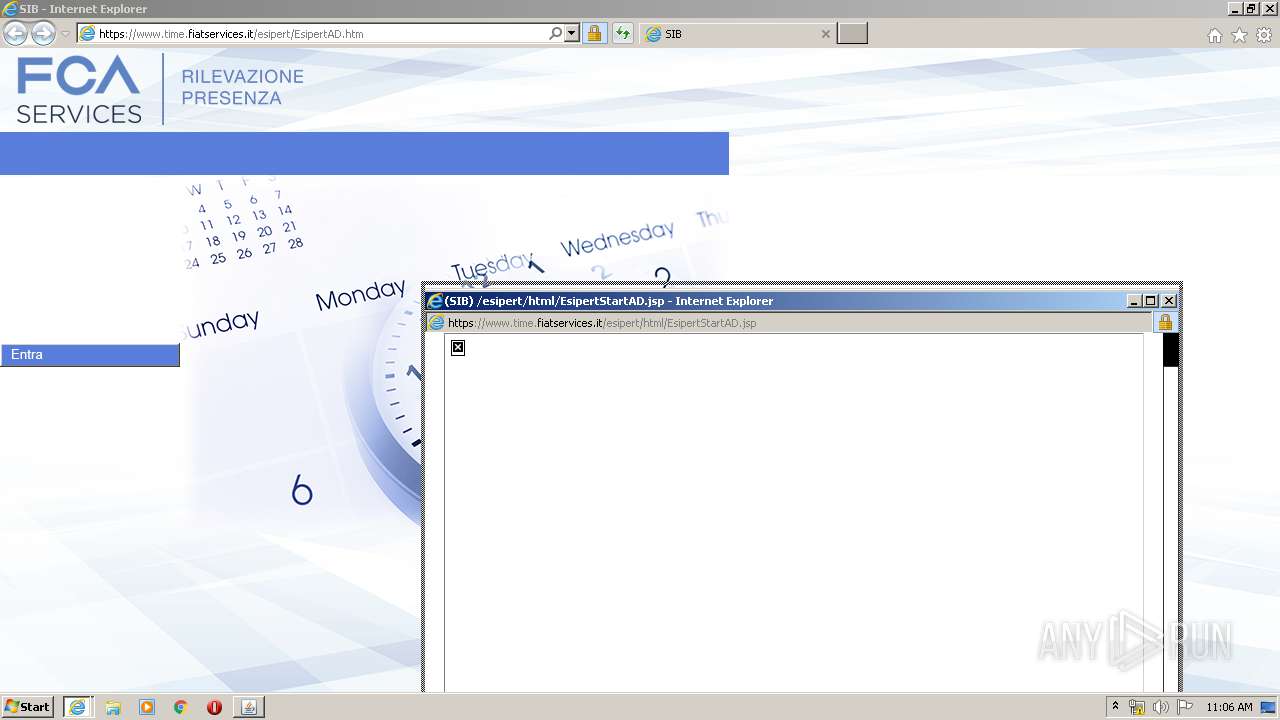This screenshot has width=1280, height=720.
Task: Click the popup window address bar
Action: [x=790, y=323]
